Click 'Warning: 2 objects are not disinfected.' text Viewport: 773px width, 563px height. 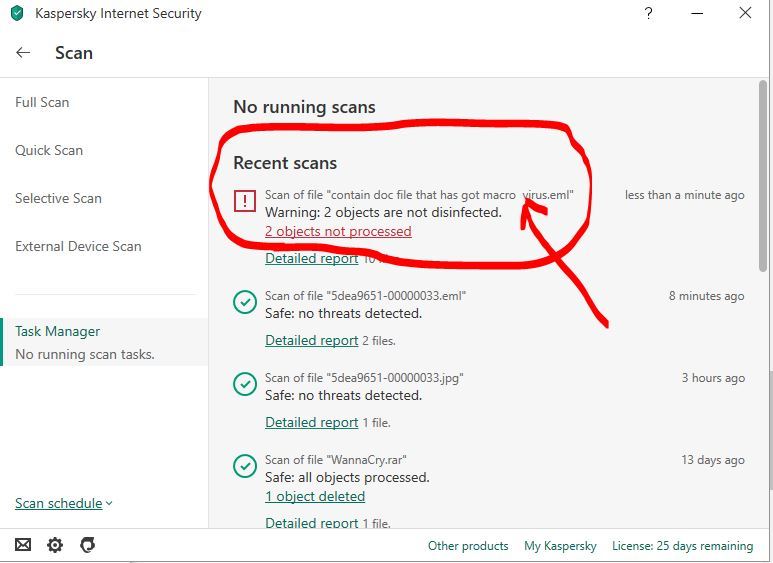384,212
